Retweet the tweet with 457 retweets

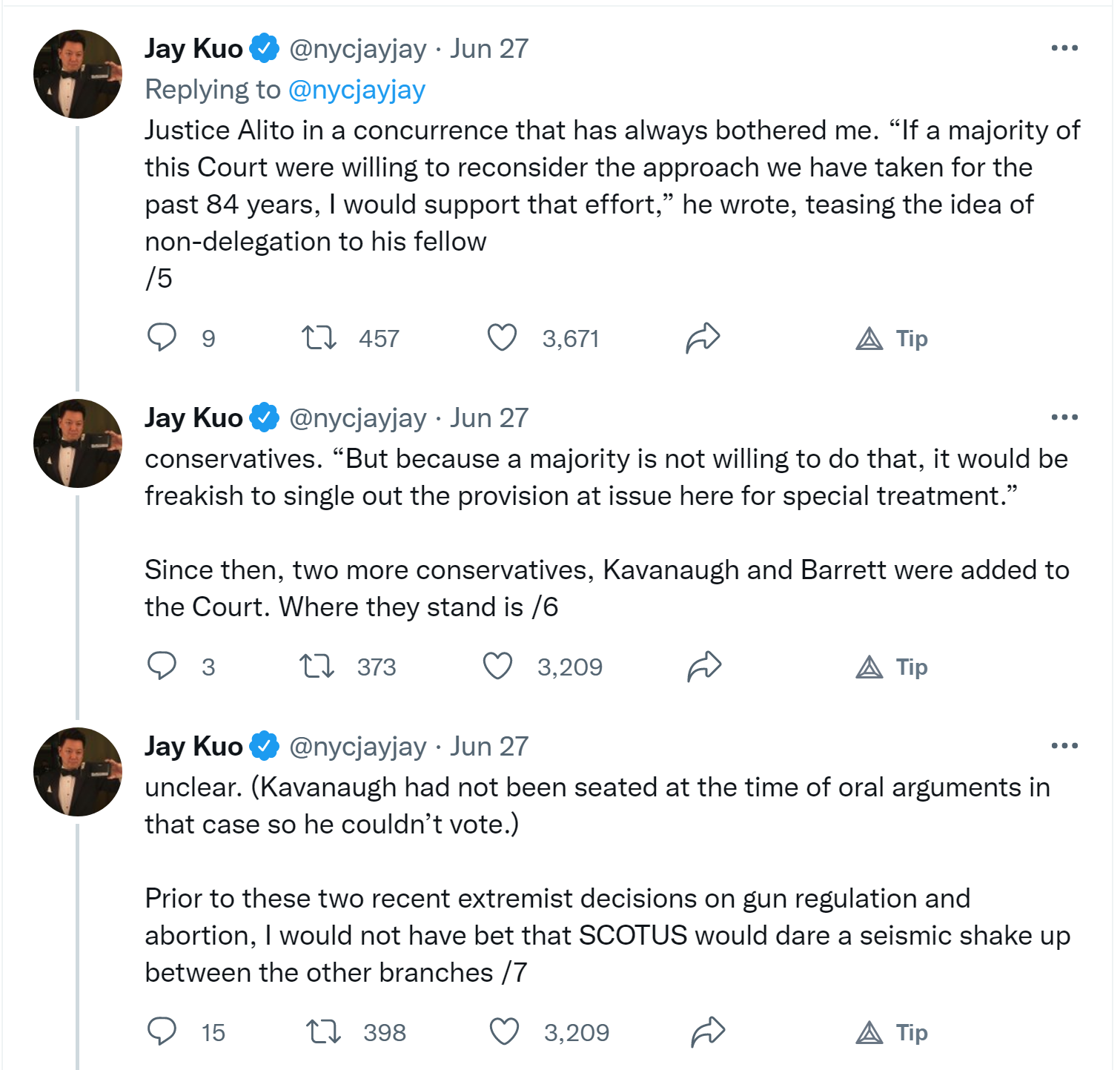(319, 337)
